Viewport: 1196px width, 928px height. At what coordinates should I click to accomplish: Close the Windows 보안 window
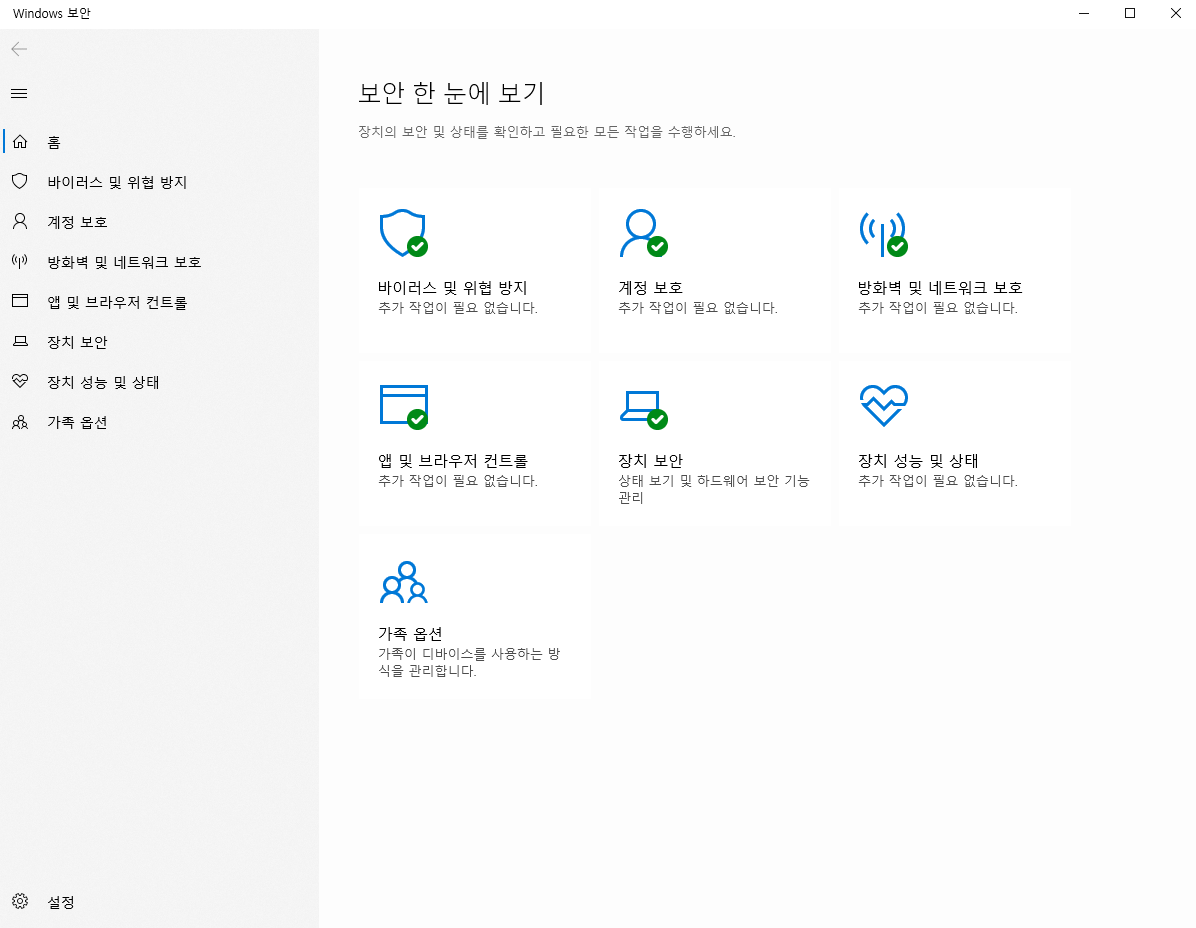click(x=1175, y=14)
